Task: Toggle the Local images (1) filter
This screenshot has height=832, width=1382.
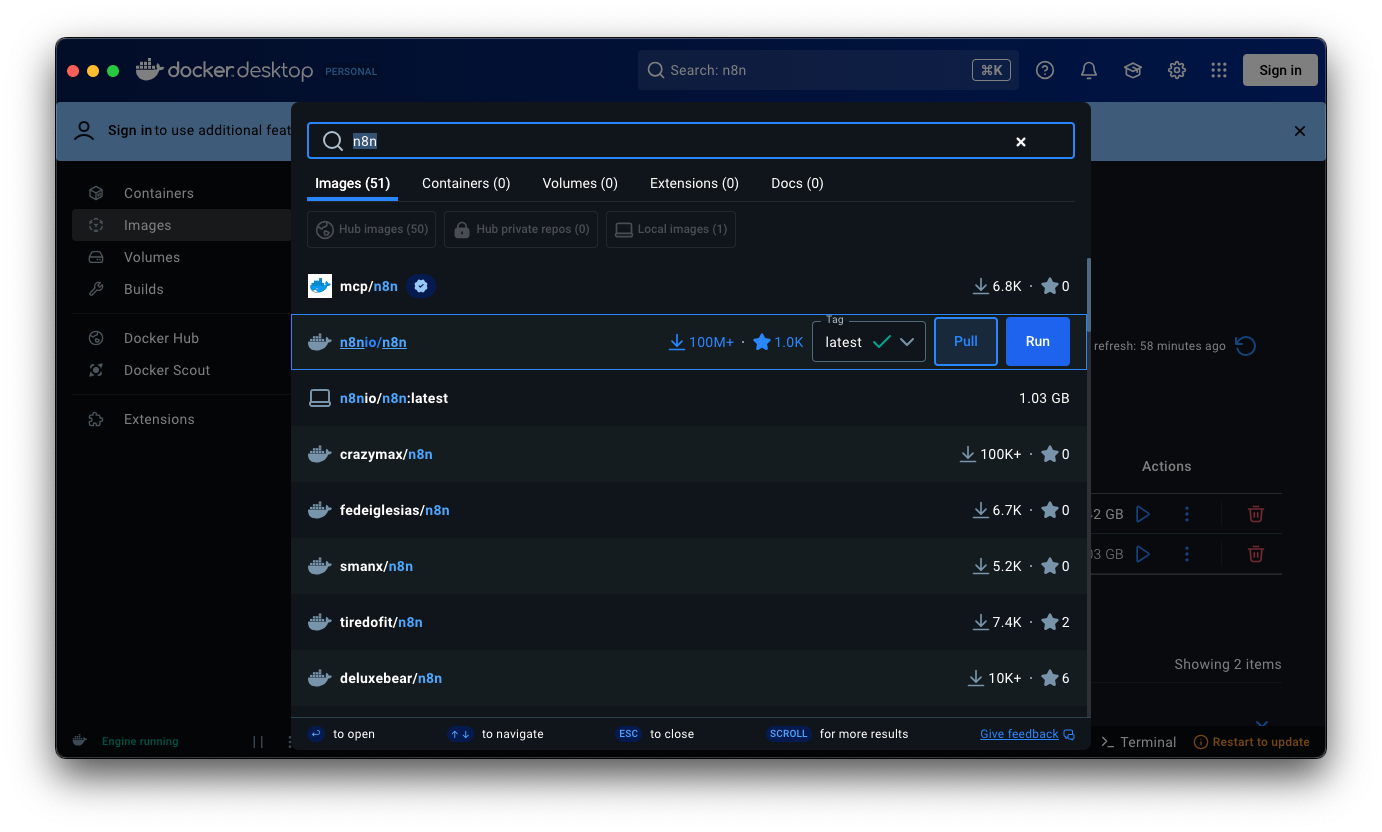Action: click(670, 229)
